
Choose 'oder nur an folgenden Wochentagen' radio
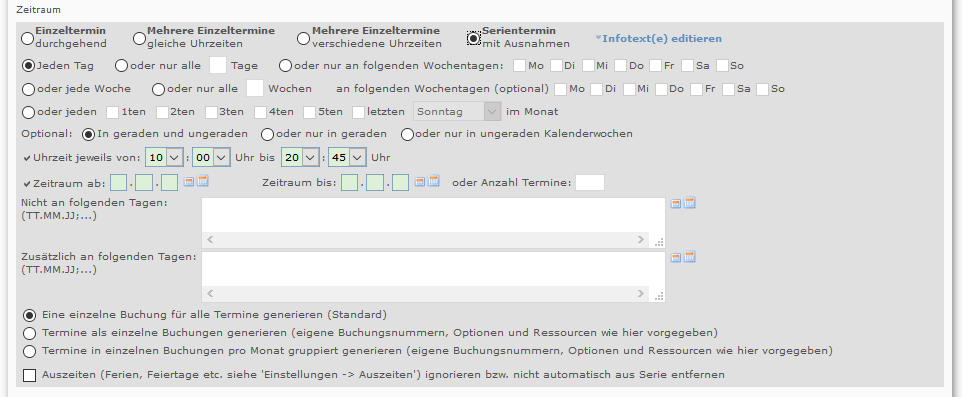[286, 66]
